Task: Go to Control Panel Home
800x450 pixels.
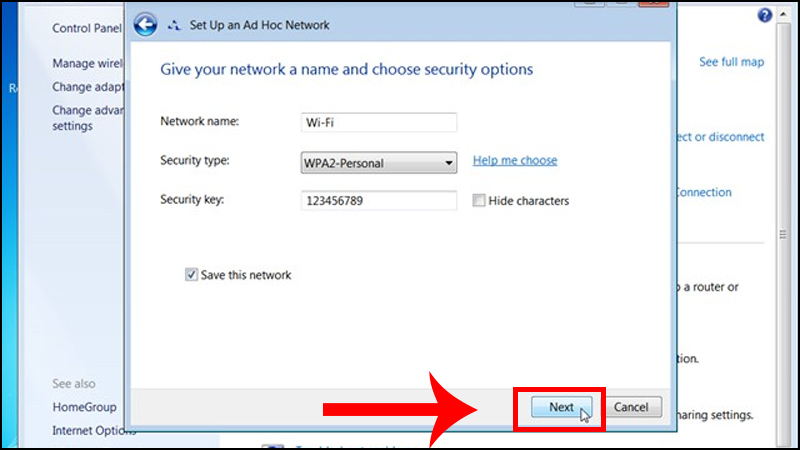Action: click(87, 28)
